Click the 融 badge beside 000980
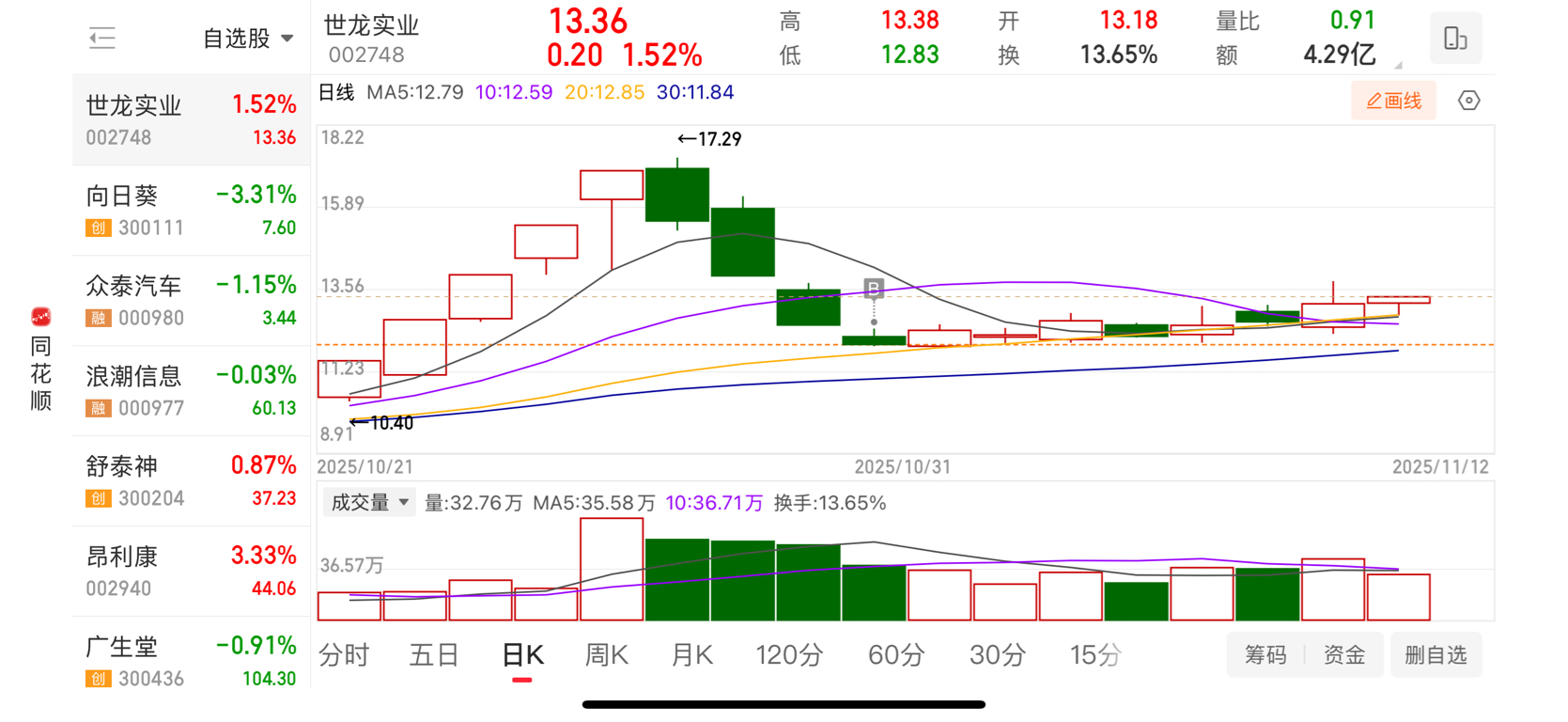1568x722 pixels. [x=99, y=318]
